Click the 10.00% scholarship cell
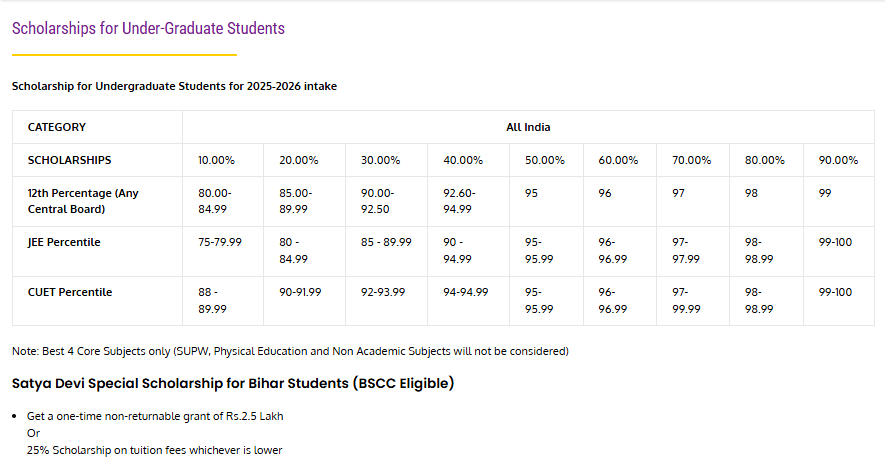The height and width of the screenshot is (473, 885). pos(216,160)
